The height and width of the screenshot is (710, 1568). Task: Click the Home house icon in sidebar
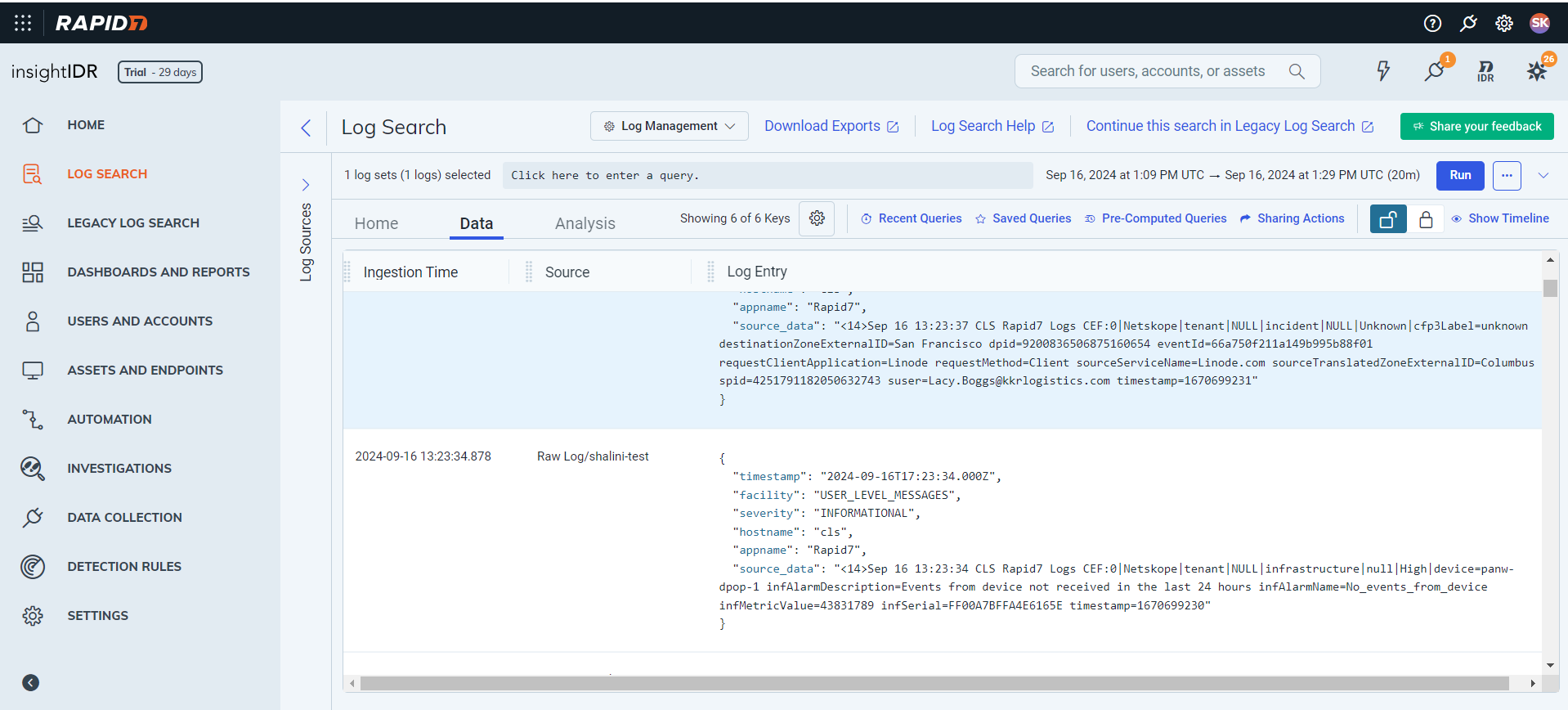click(33, 125)
